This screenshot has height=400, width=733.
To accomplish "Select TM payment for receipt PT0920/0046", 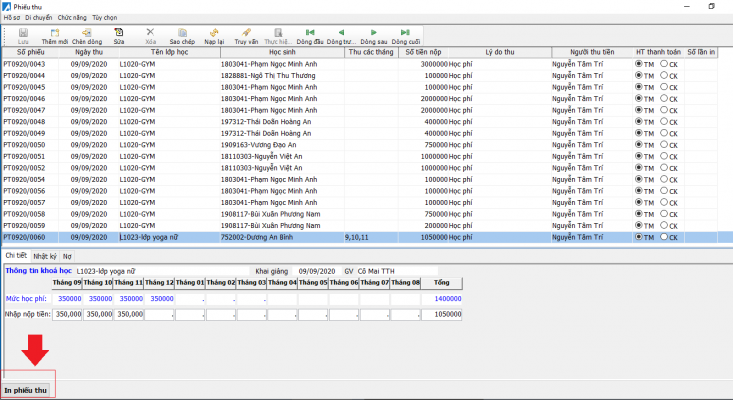I will [x=639, y=98].
